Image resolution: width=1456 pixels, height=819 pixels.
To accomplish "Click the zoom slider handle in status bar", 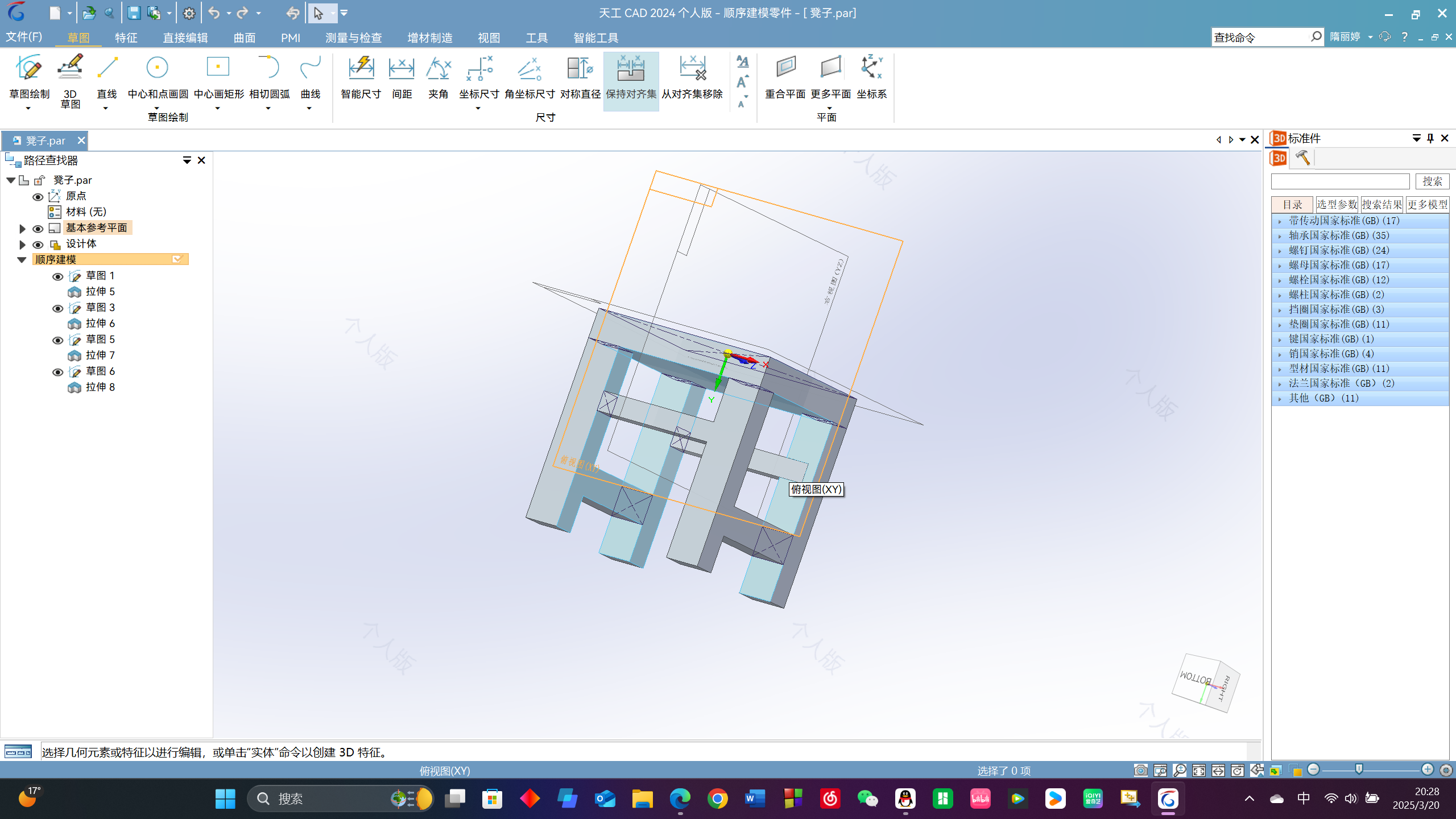I will 1359,770.
